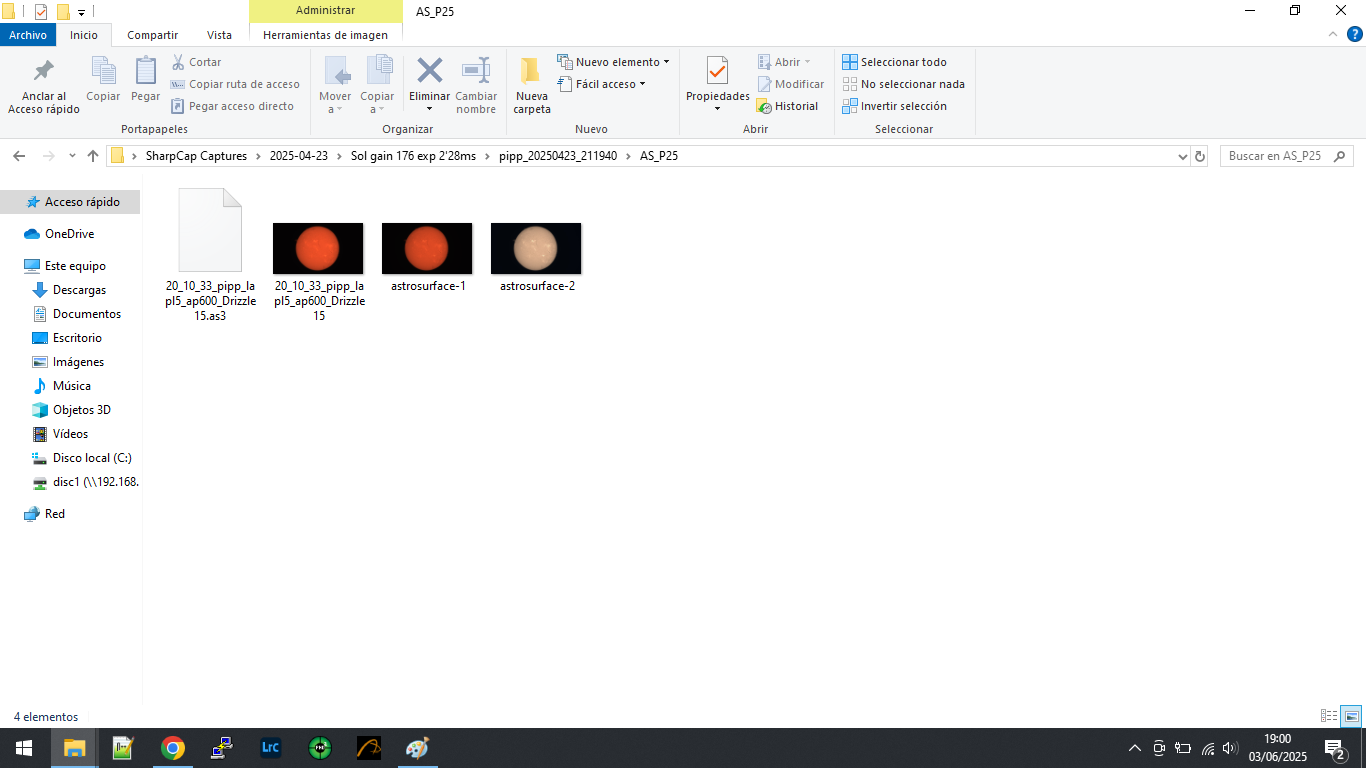1366x768 pixels.
Task: Create a Nueva carpeta
Action: 532,86
